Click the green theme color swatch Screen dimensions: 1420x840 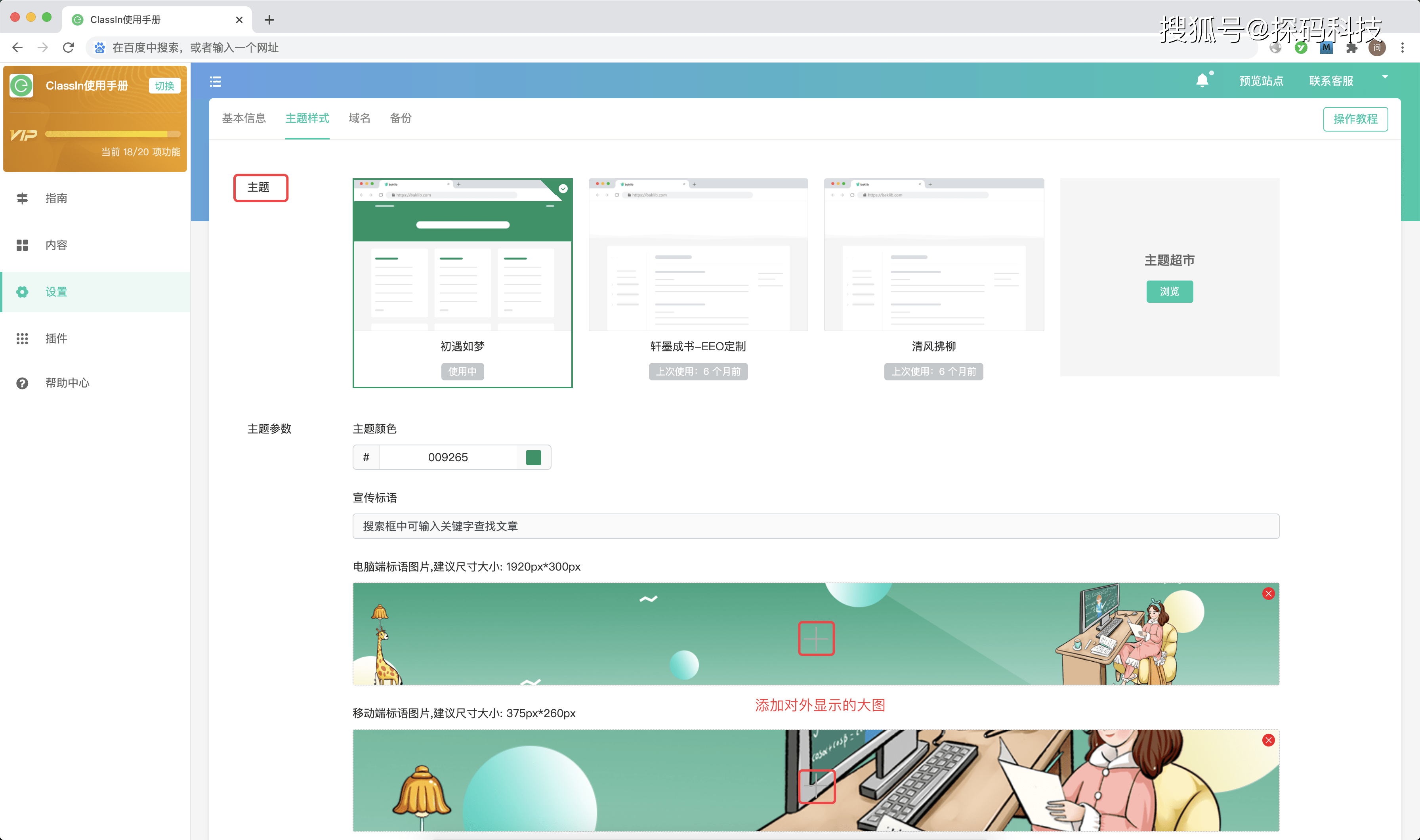[x=532, y=457]
